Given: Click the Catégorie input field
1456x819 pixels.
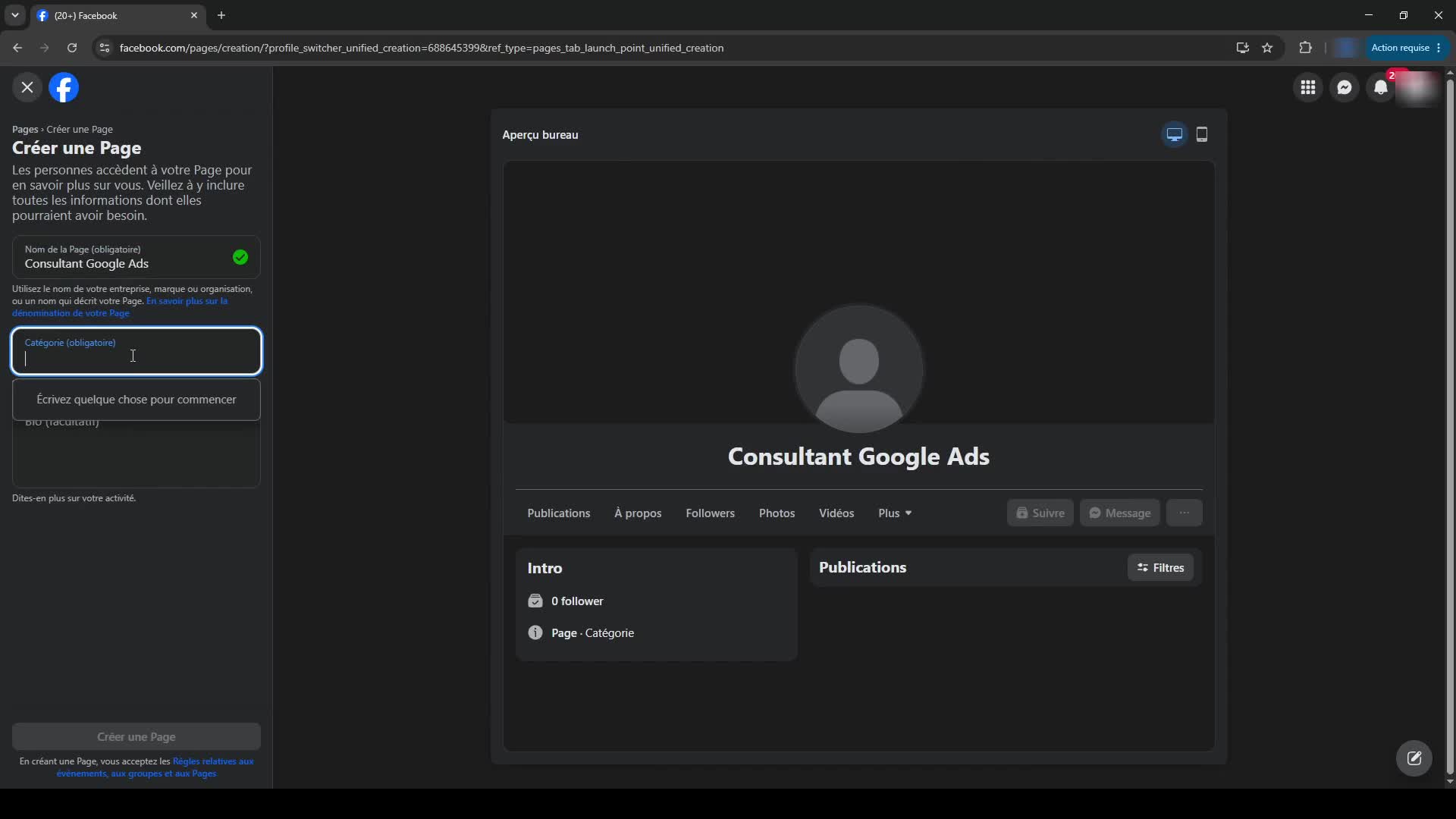Looking at the screenshot, I should tap(136, 351).
